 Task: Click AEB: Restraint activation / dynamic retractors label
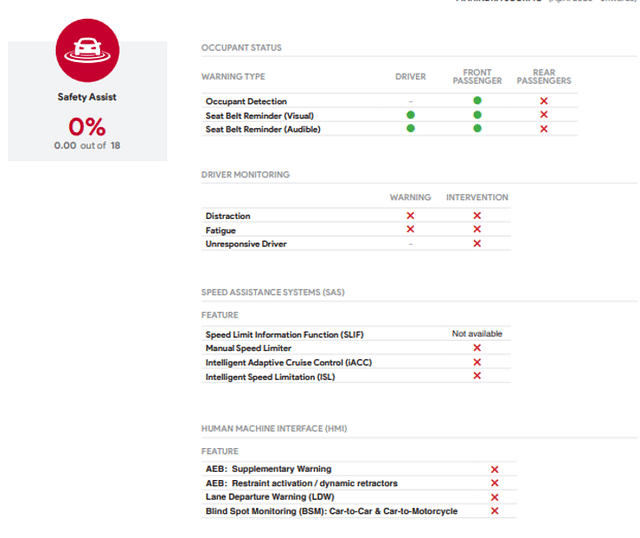[302, 483]
